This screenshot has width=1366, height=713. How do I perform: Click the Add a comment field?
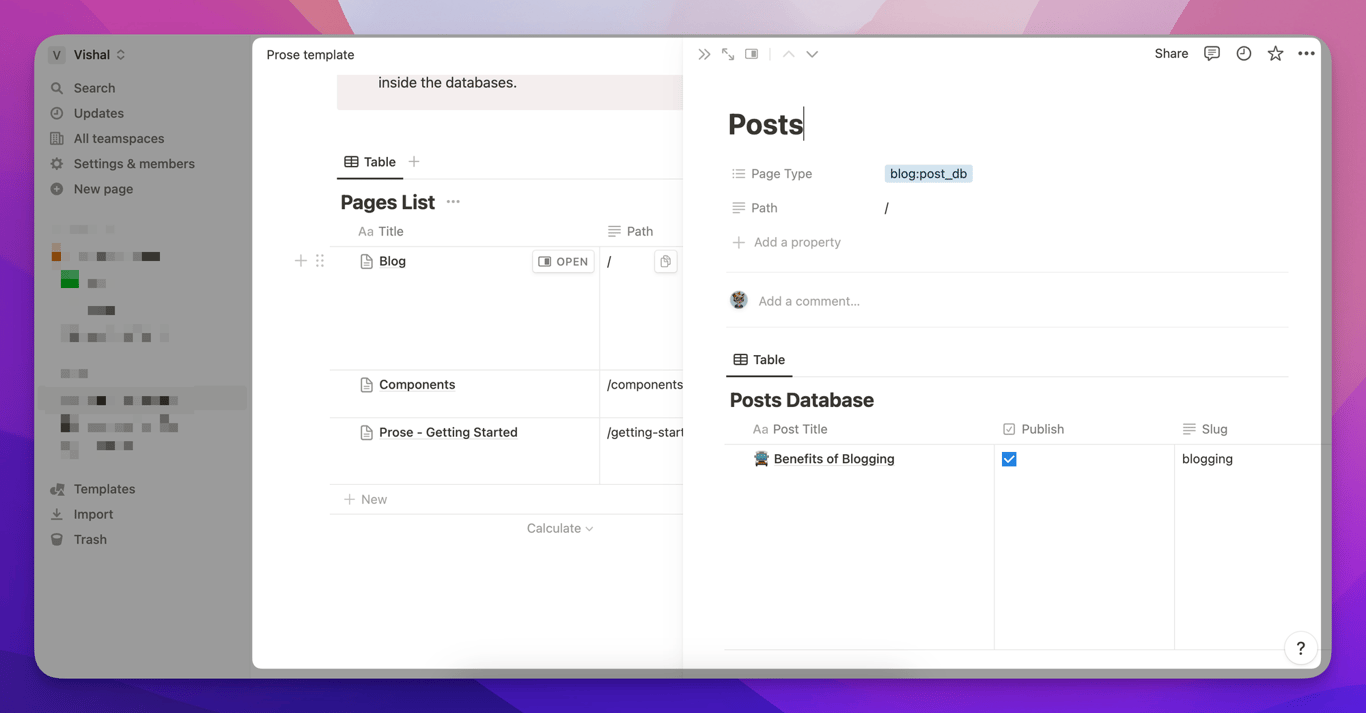tap(809, 301)
